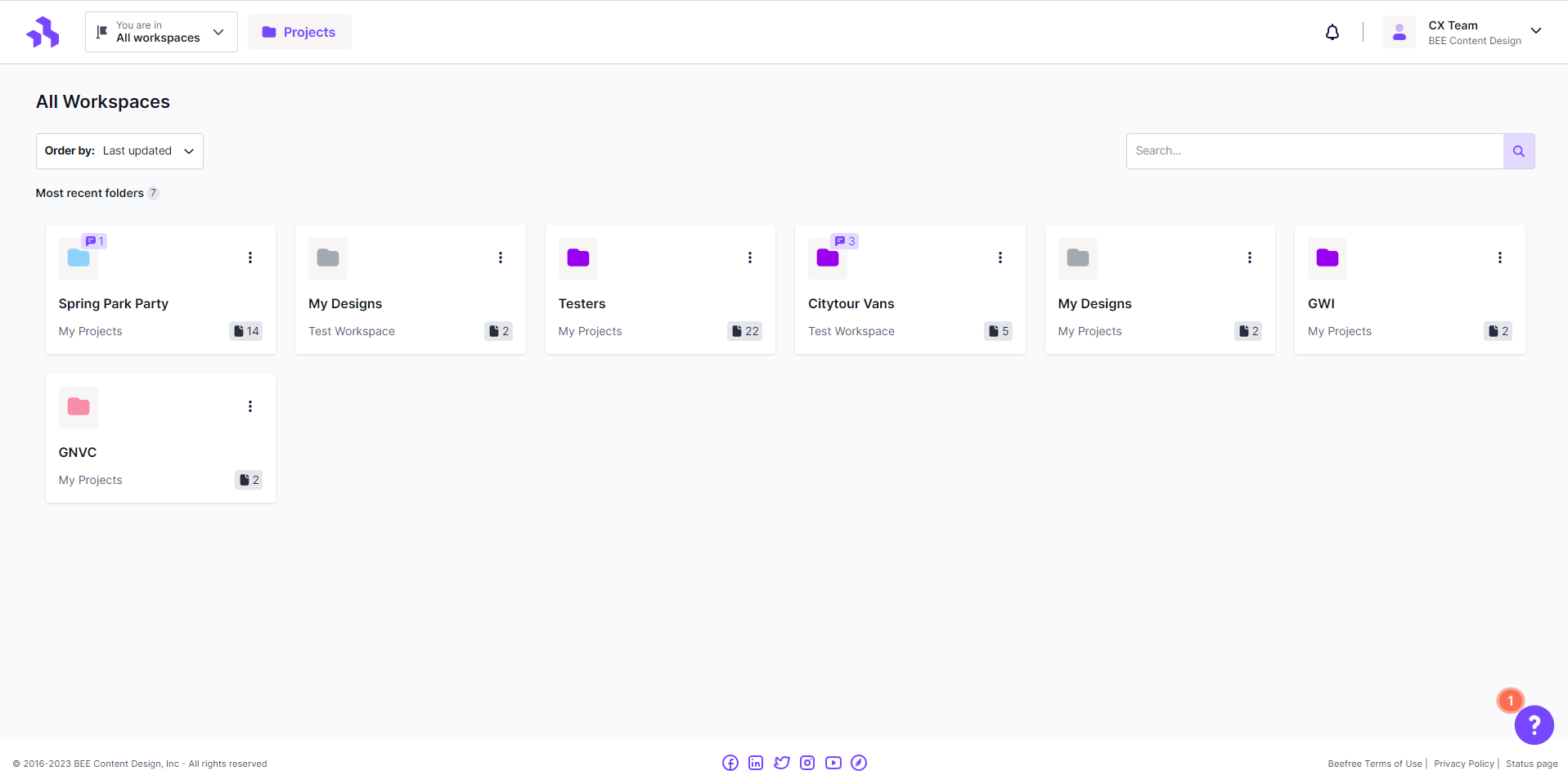Open GNVC folder options menu
The image size is (1568, 784).
tap(250, 406)
